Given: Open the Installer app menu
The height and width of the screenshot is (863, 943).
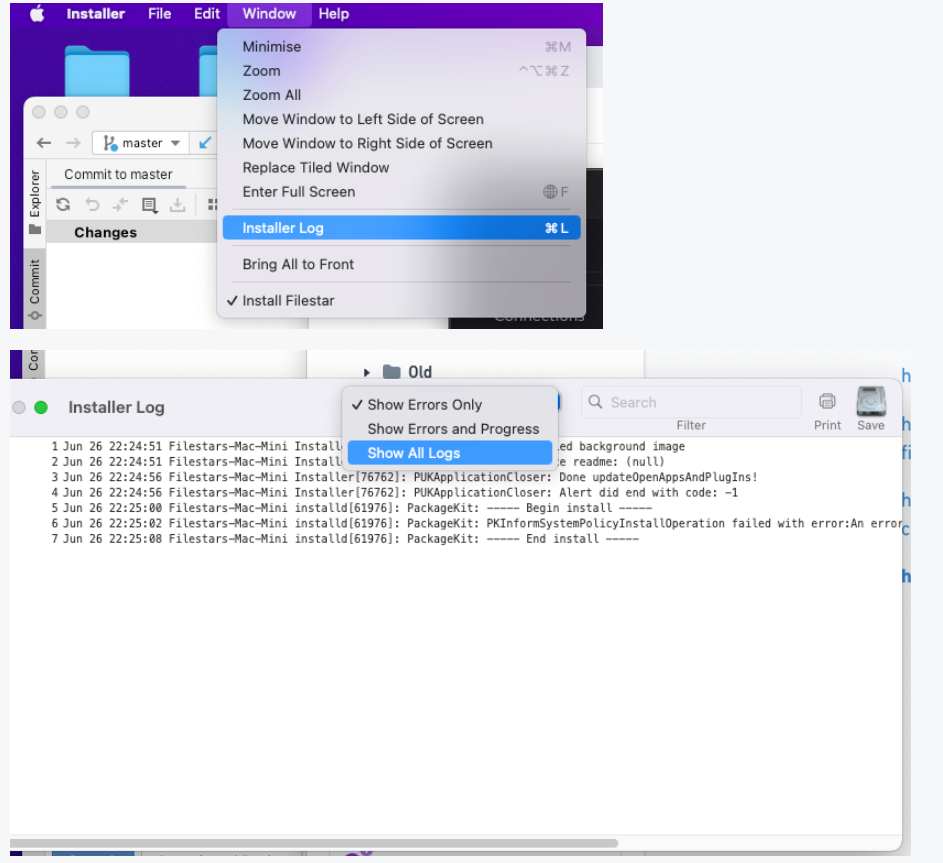Looking at the screenshot, I should [96, 14].
